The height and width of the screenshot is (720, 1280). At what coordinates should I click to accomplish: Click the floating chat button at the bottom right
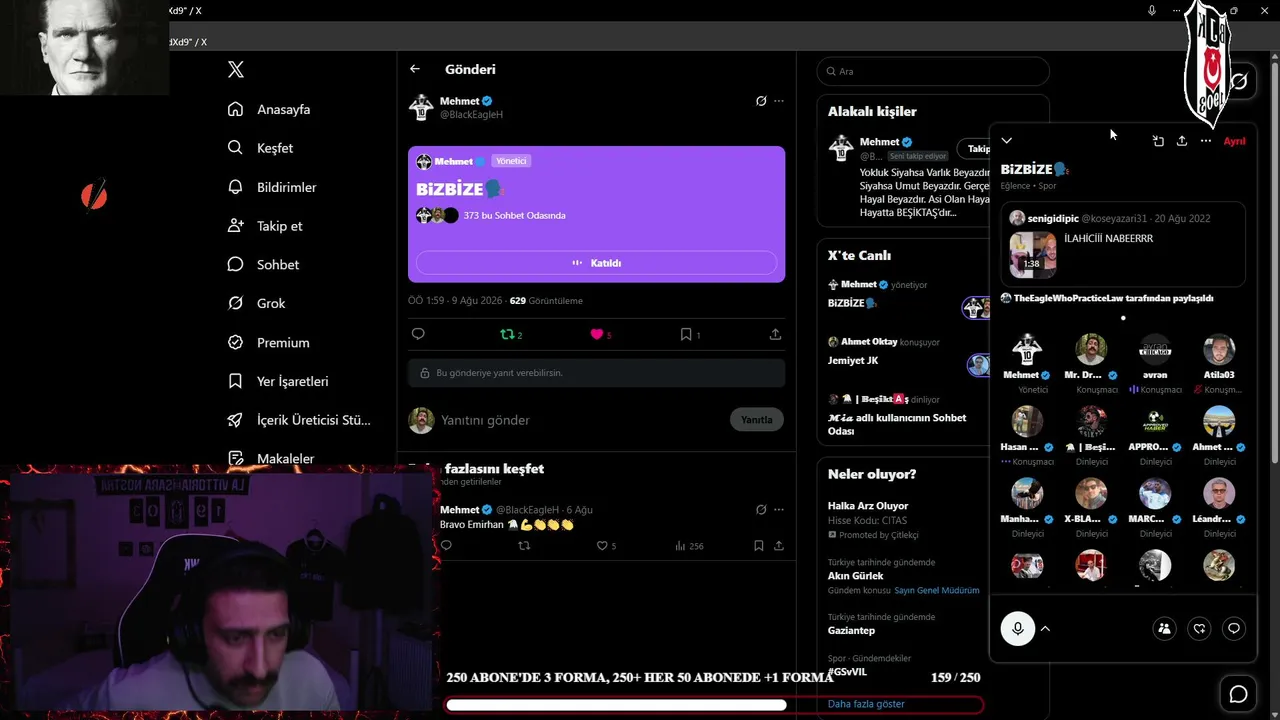[x=1238, y=694]
